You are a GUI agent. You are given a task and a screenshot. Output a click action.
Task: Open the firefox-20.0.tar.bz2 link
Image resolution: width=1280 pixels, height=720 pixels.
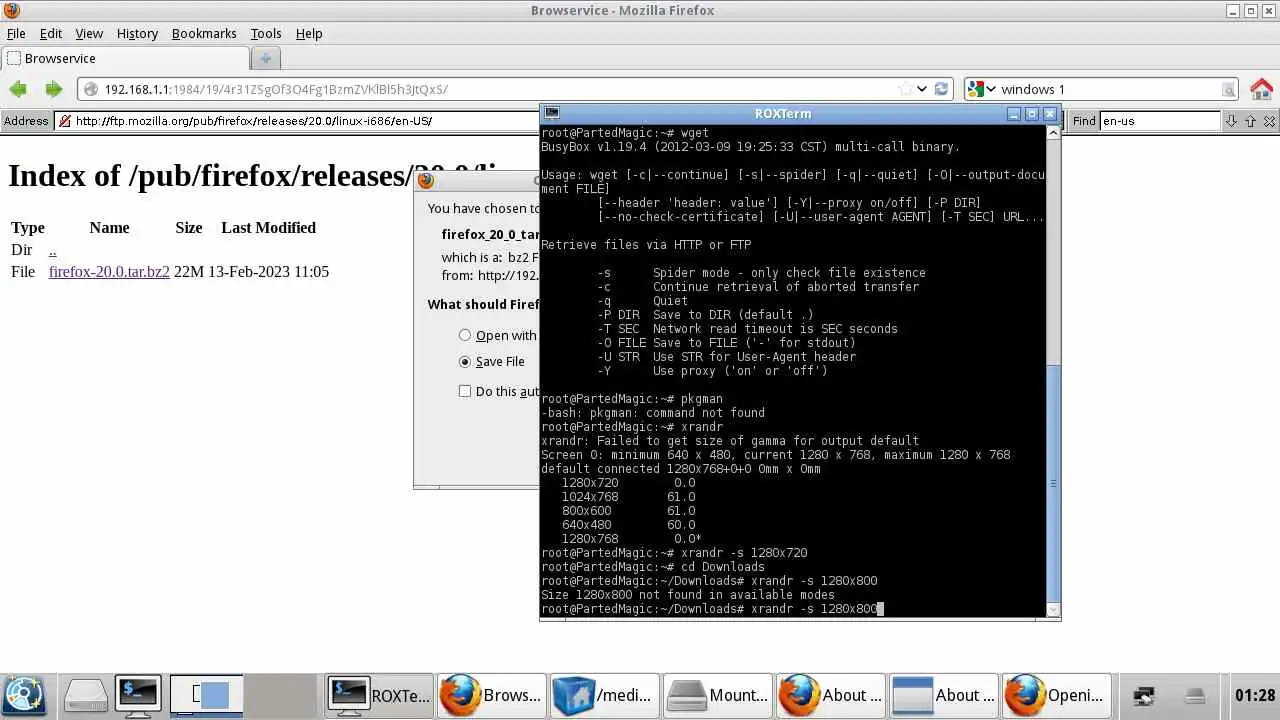(109, 272)
